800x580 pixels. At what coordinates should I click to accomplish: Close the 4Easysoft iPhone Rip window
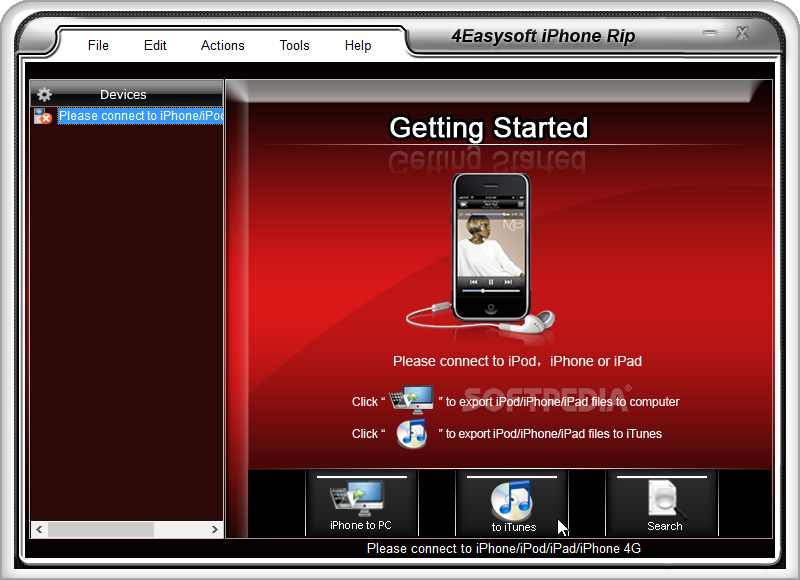[x=742, y=34]
